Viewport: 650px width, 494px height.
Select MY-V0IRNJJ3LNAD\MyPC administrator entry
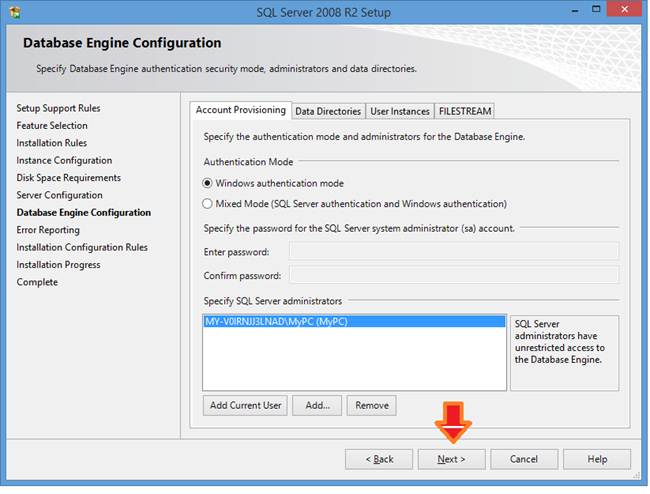point(354,321)
